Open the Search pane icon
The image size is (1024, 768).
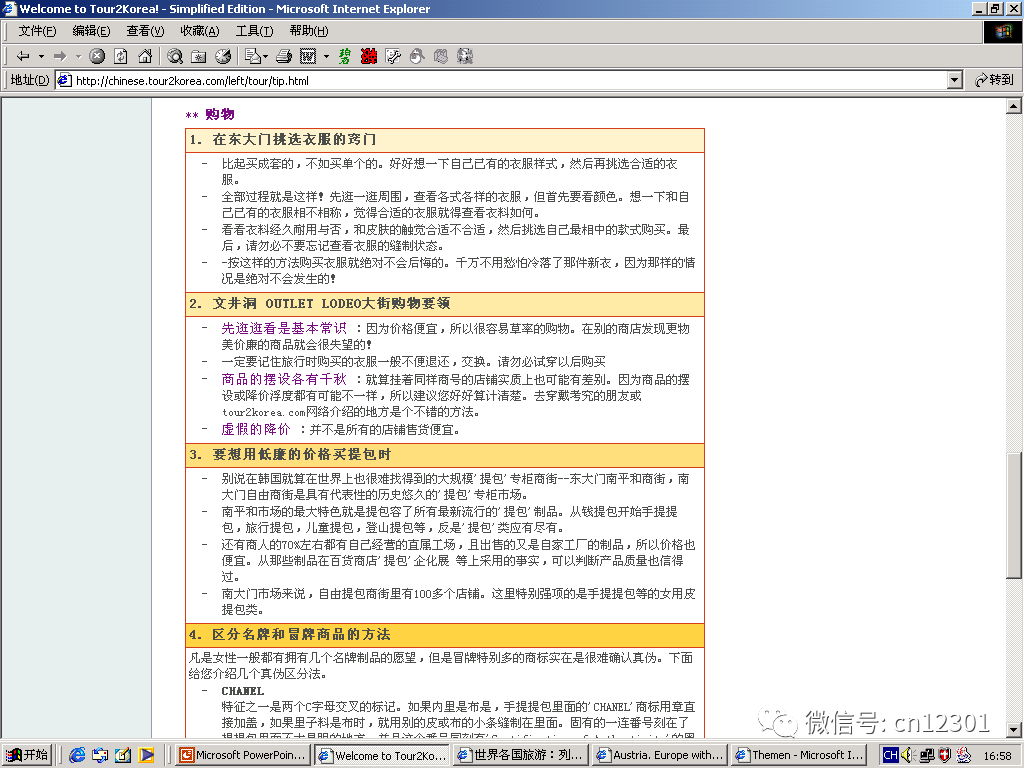pos(174,56)
